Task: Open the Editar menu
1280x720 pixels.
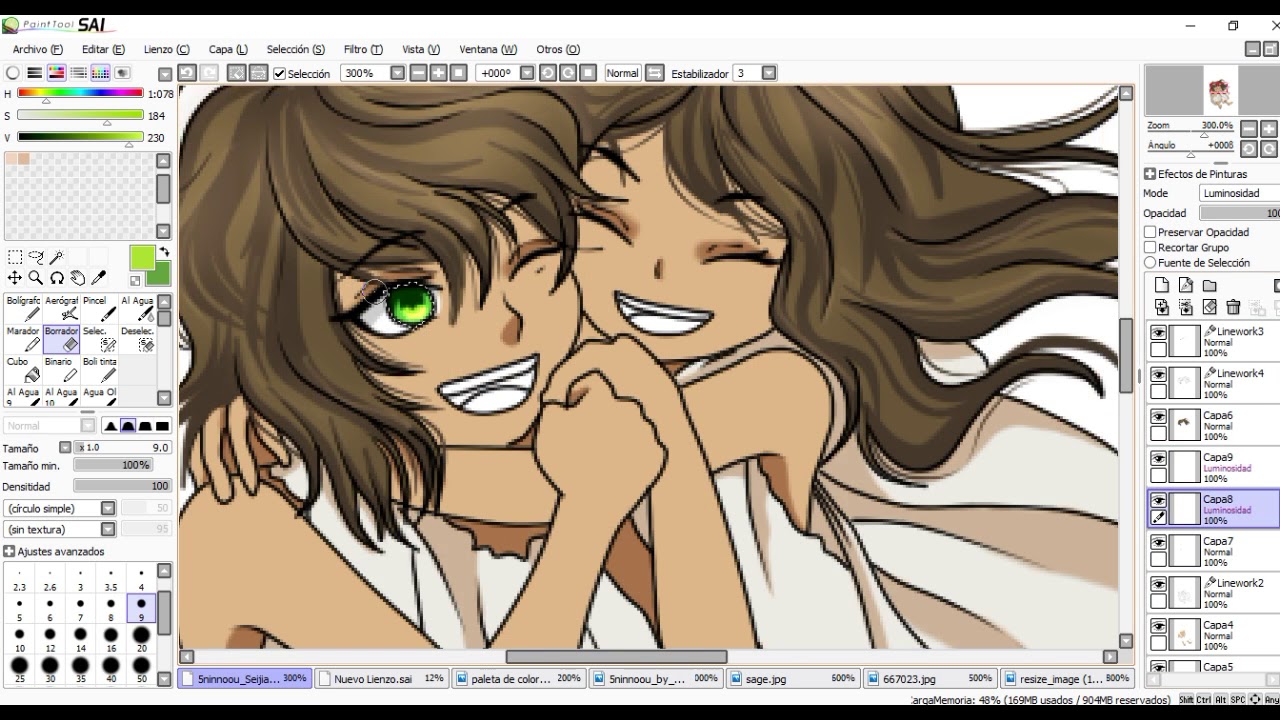Action: coord(103,49)
